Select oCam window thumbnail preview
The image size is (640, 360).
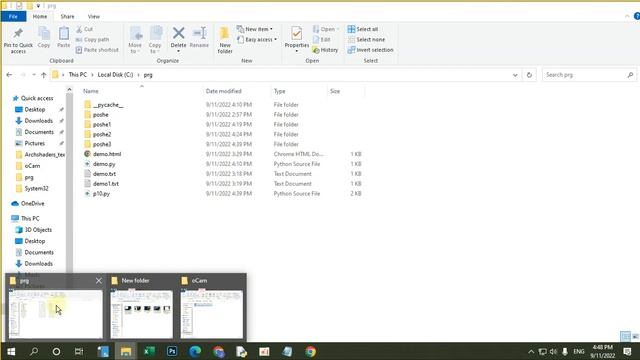(x=211, y=314)
